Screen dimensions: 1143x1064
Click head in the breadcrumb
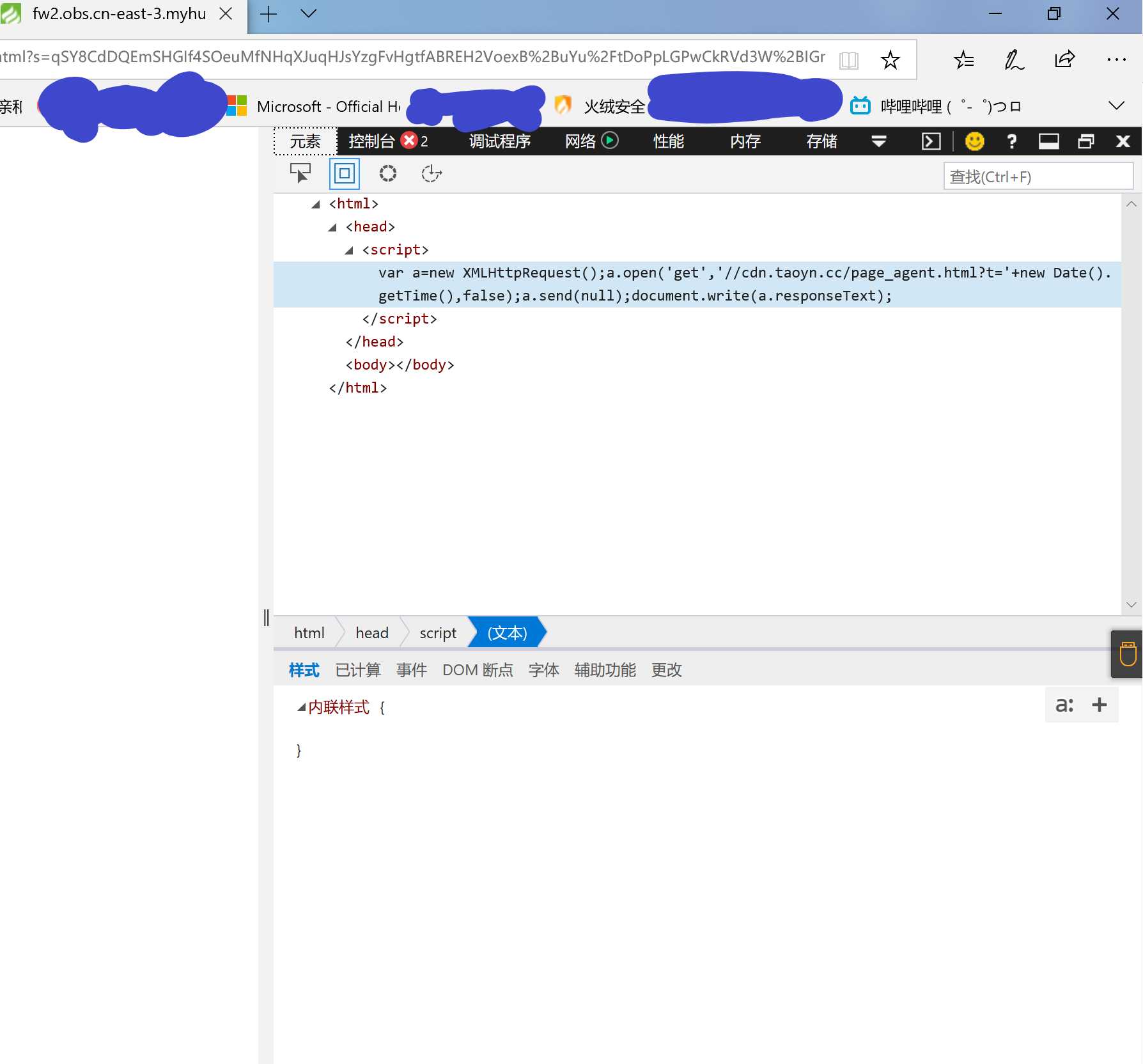click(x=371, y=633)
